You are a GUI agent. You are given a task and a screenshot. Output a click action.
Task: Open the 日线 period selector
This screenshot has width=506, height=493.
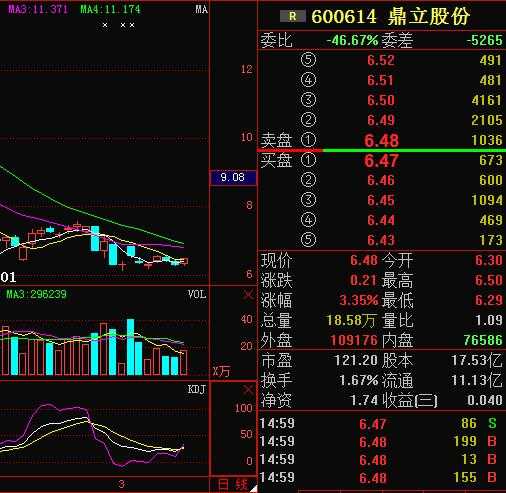click(233, 485)
